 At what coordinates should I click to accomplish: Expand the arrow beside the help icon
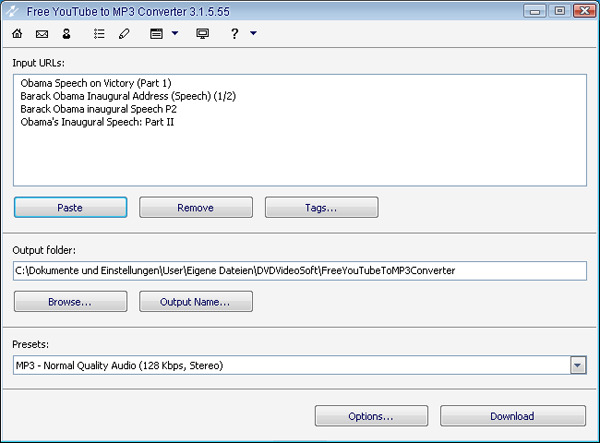pyautogui.click(x=253, y=34)
